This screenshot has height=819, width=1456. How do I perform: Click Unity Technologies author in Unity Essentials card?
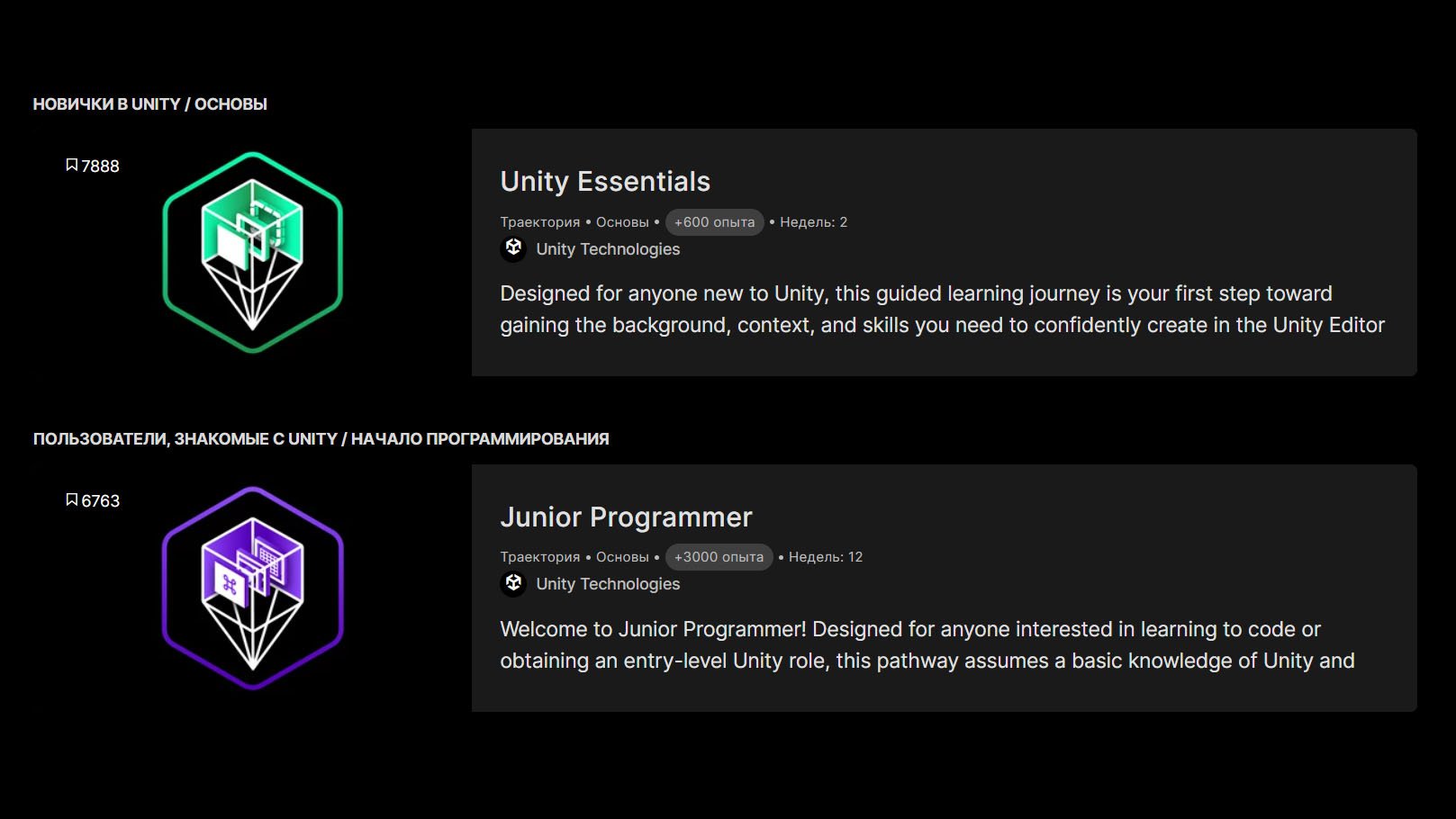[608, 249]
